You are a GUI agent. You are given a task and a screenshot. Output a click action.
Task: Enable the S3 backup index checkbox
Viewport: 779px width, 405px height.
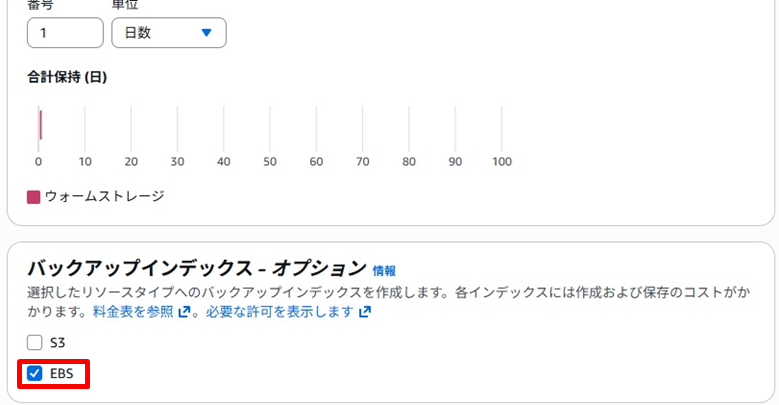click(34, 342)
